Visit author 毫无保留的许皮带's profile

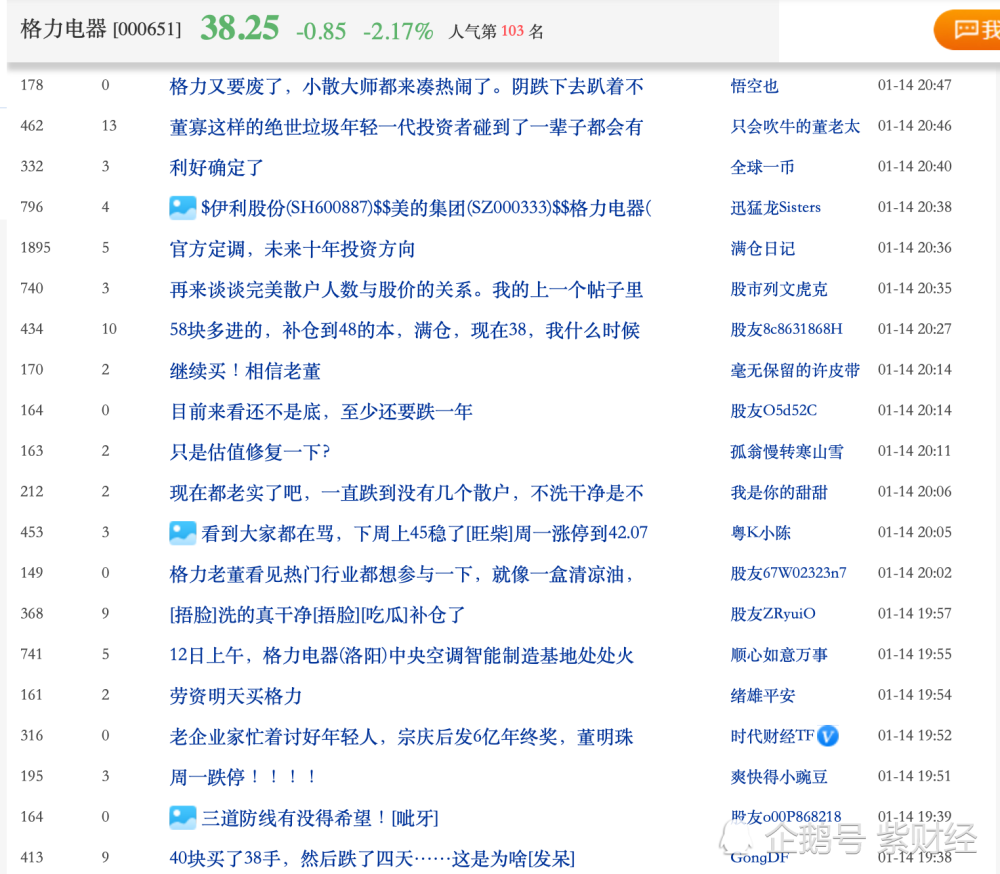click(795, 371)
